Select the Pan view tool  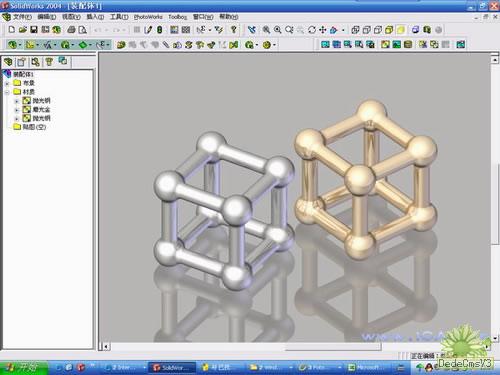pos(323,30)
